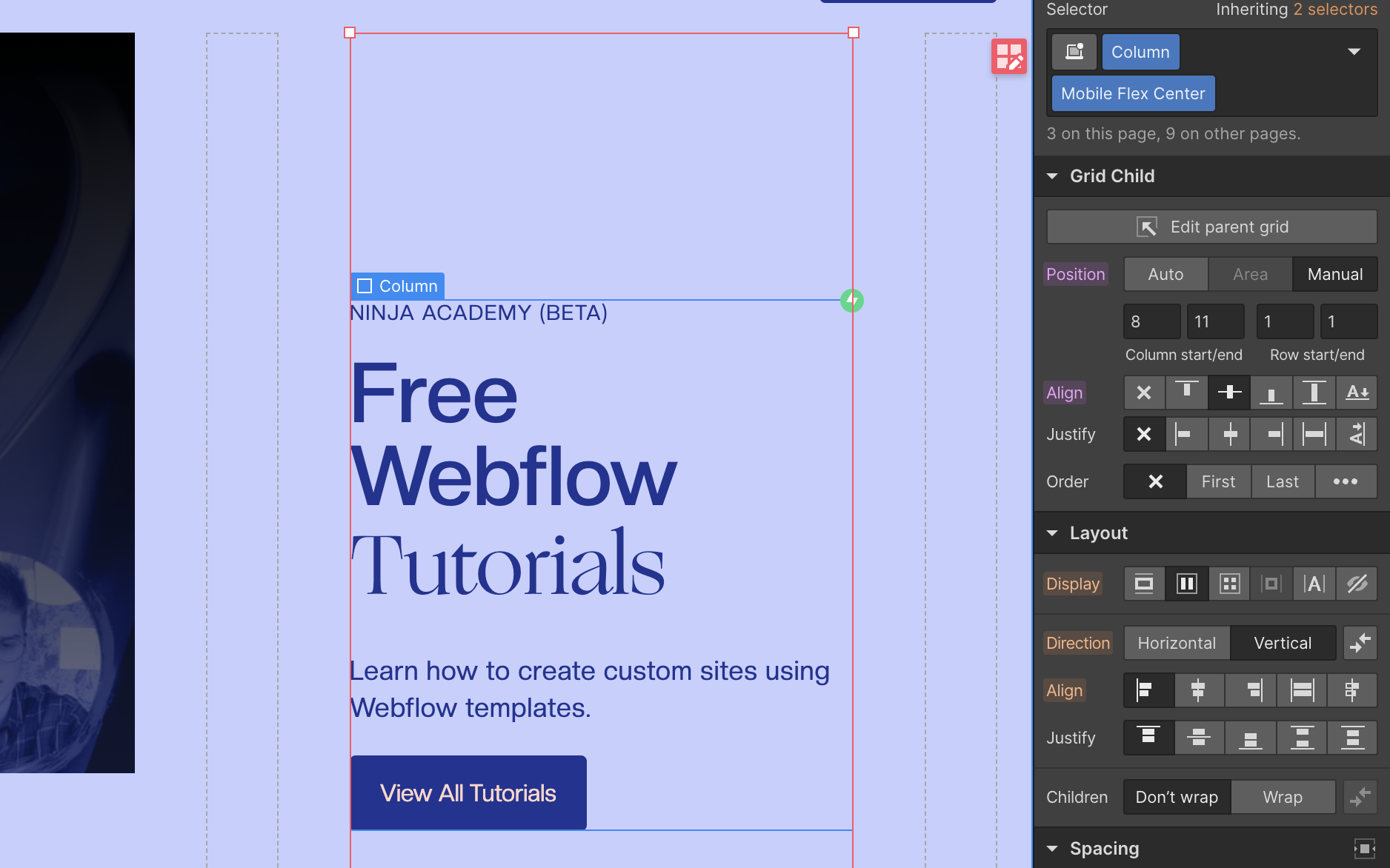Set grid position to Area

click(1250, 274)
